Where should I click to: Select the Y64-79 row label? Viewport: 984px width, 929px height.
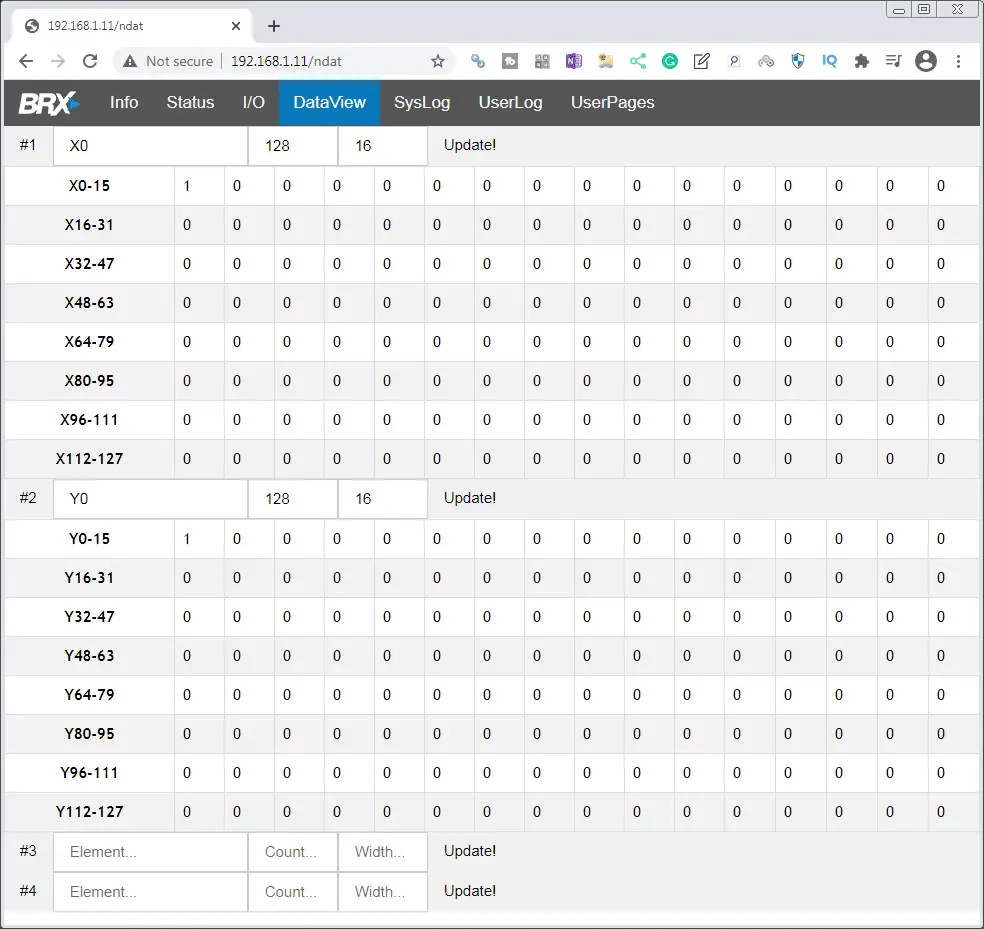(x=89, y=695)
